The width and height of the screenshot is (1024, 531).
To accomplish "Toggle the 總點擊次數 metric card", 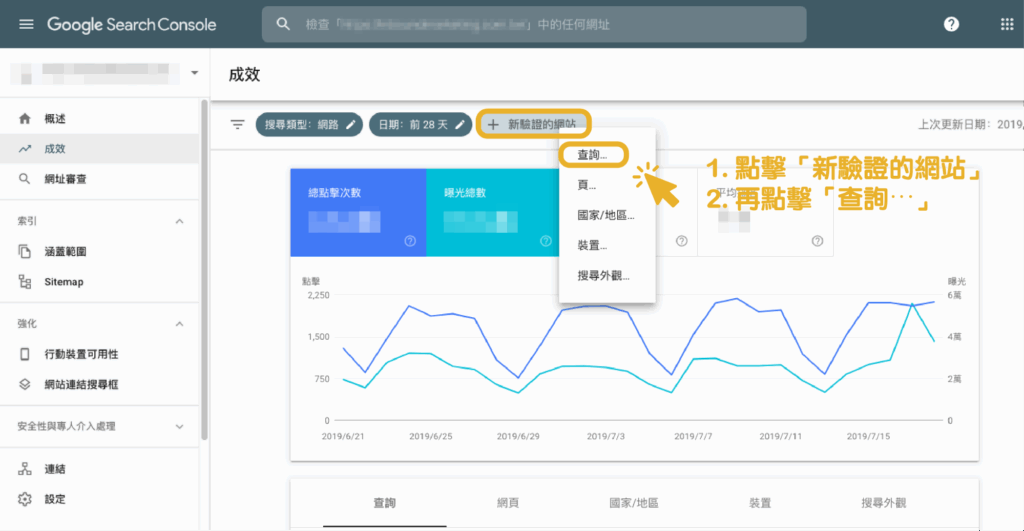I will pyautogui.click(x=359, y=212).
